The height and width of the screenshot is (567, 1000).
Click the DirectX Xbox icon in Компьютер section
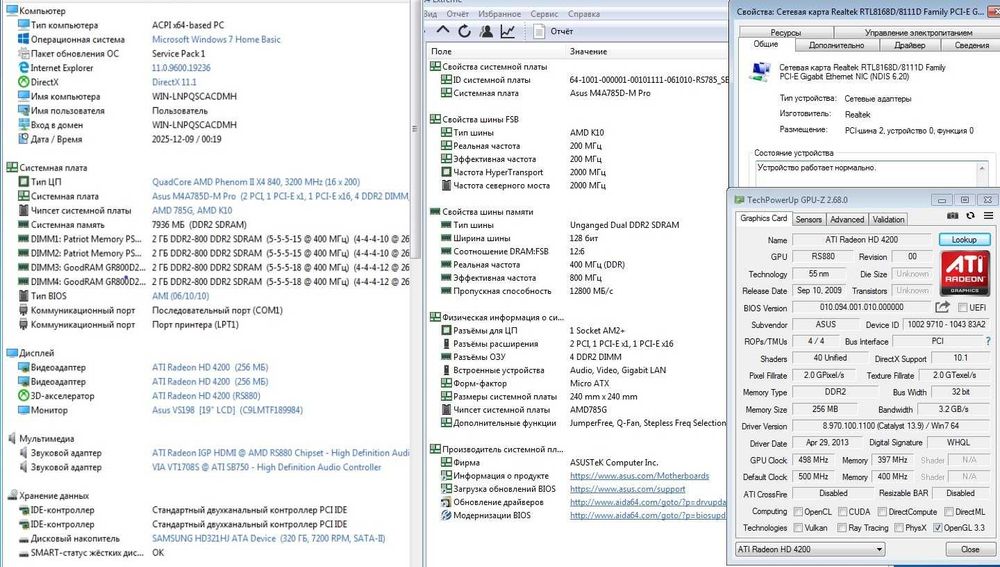(x=24, y=82)
